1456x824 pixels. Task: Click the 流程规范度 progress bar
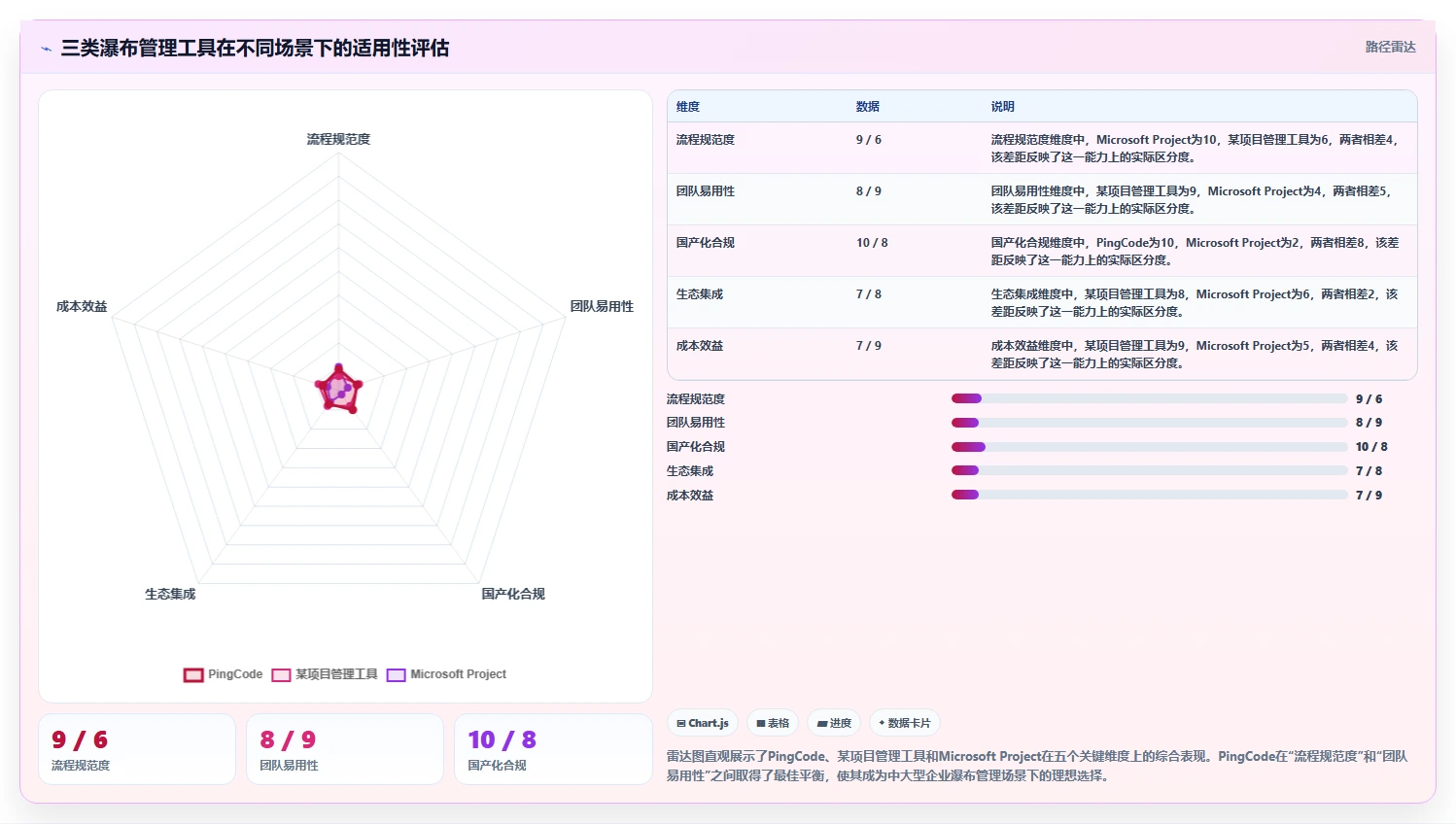point(1150,398)
